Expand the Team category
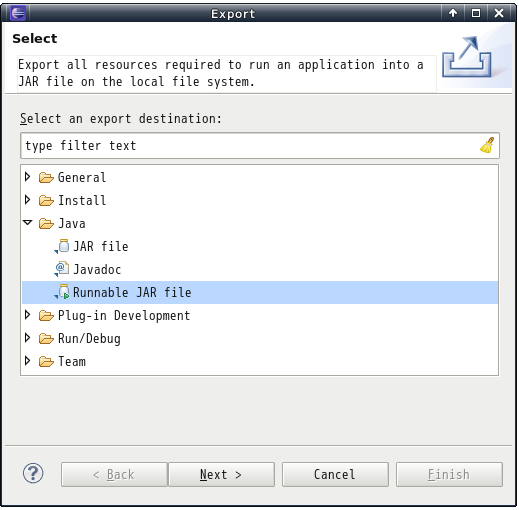This screenshot has height=510, width=519. 28,361
